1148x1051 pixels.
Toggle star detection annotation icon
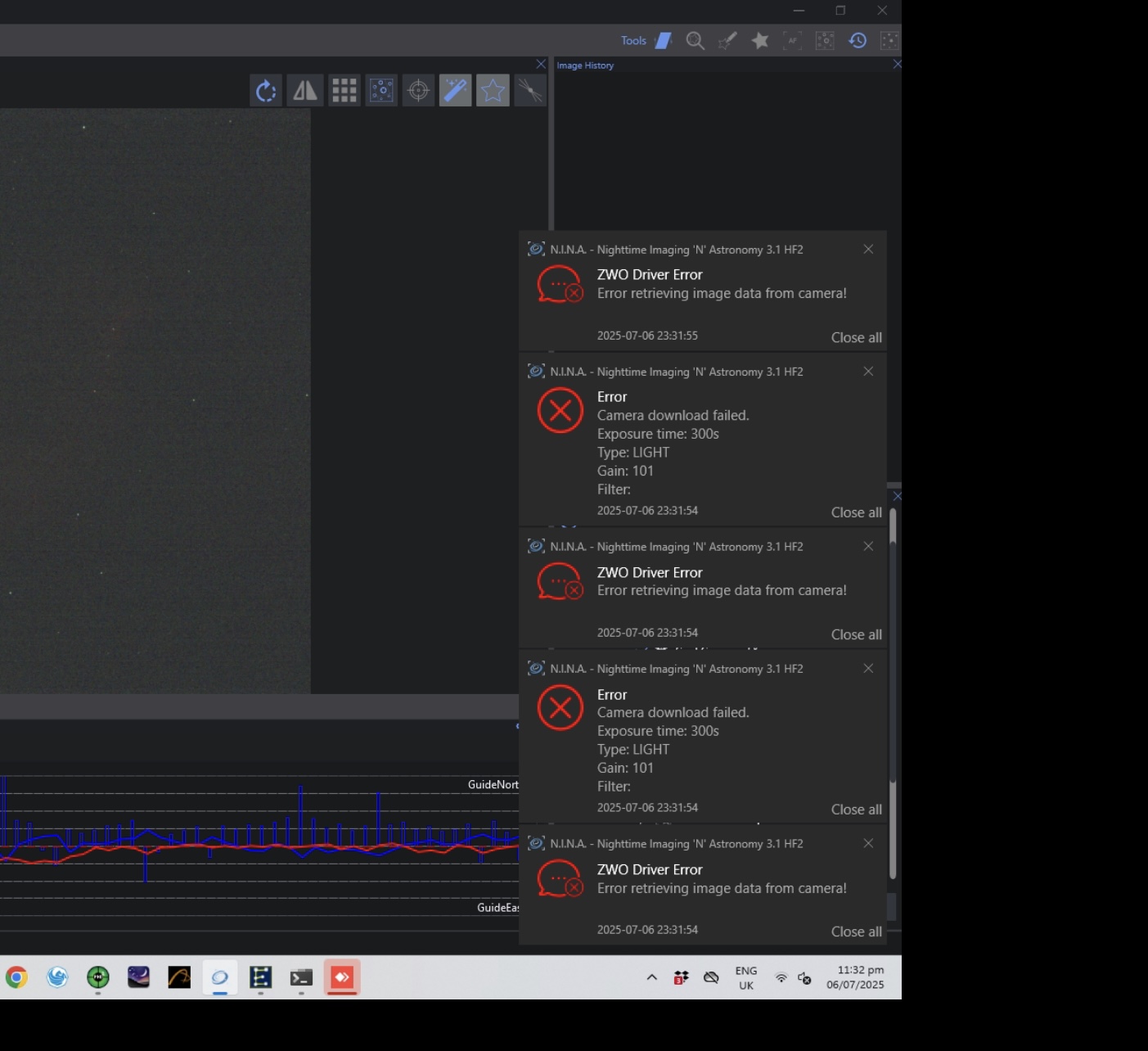tap(381, 91)
